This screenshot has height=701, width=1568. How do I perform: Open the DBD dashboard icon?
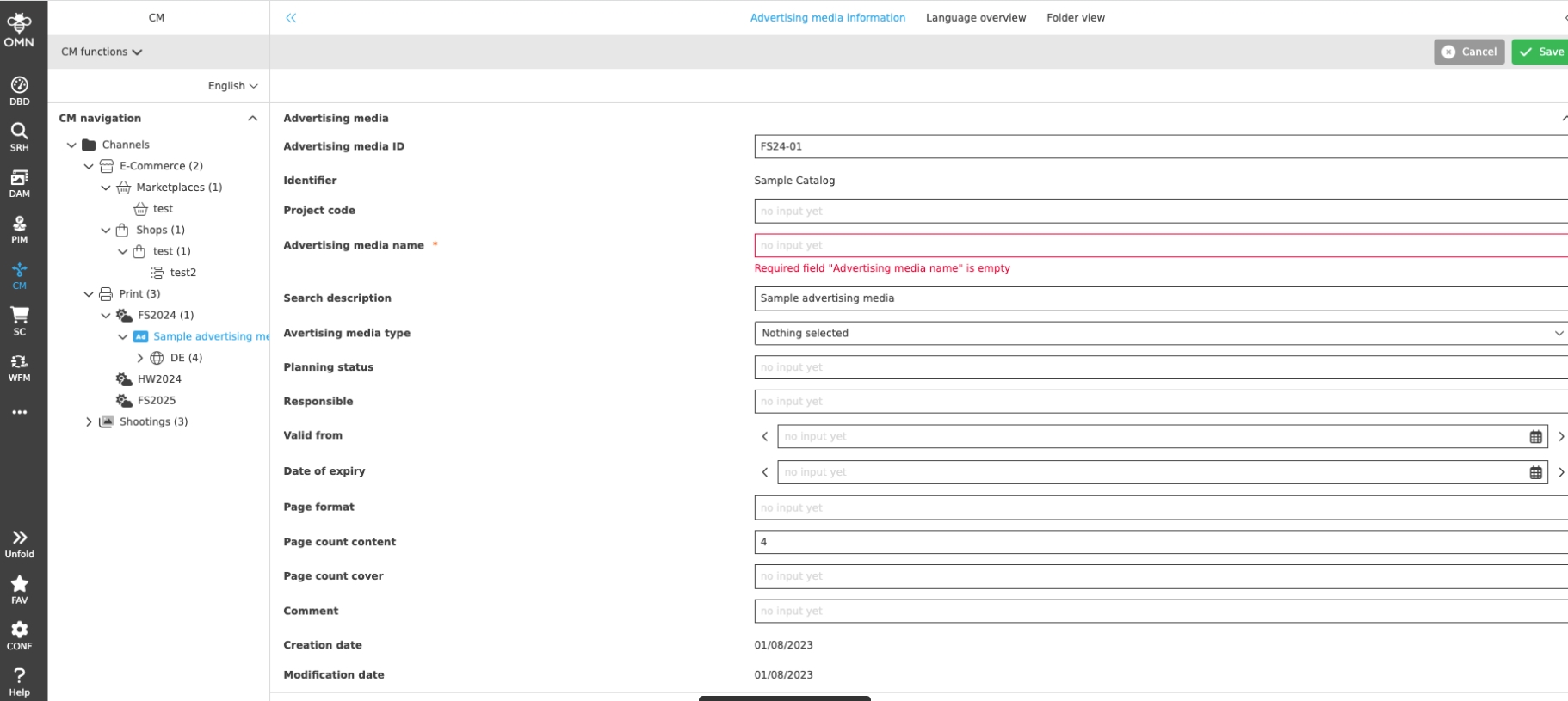[x=19, y=90]
